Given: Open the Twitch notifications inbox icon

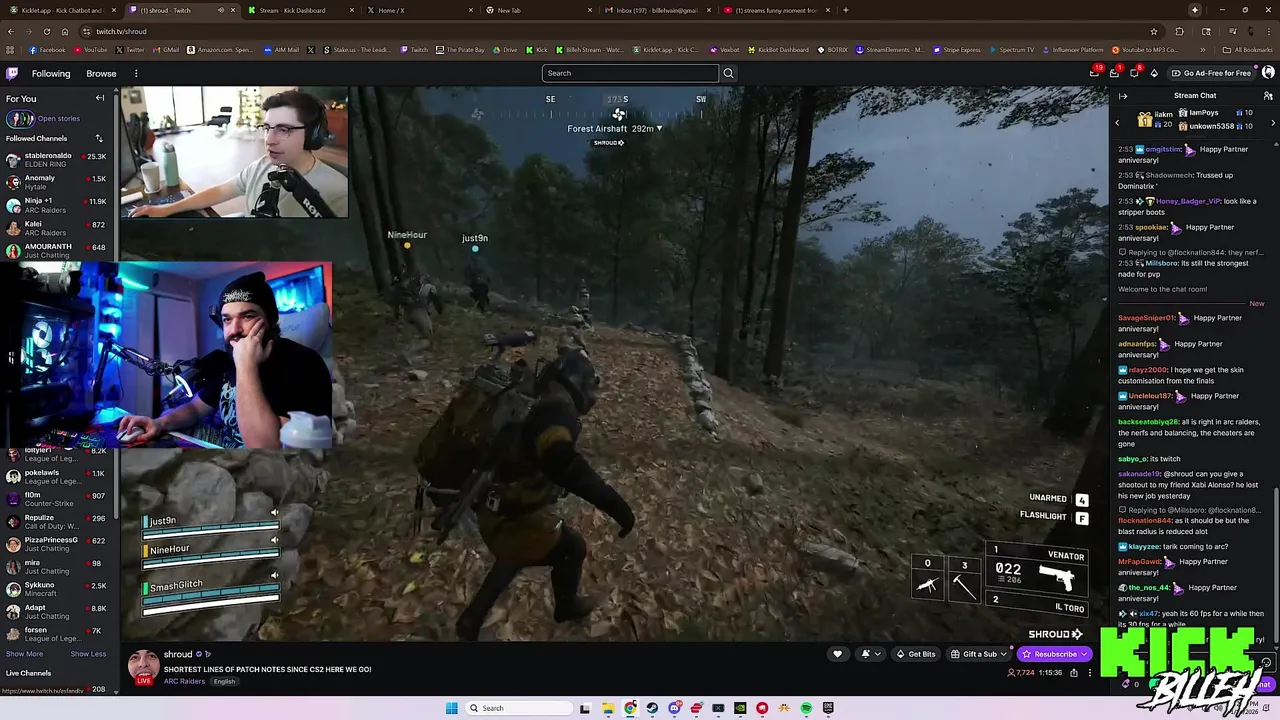Looking at the screenshot, I should 1114,73.
